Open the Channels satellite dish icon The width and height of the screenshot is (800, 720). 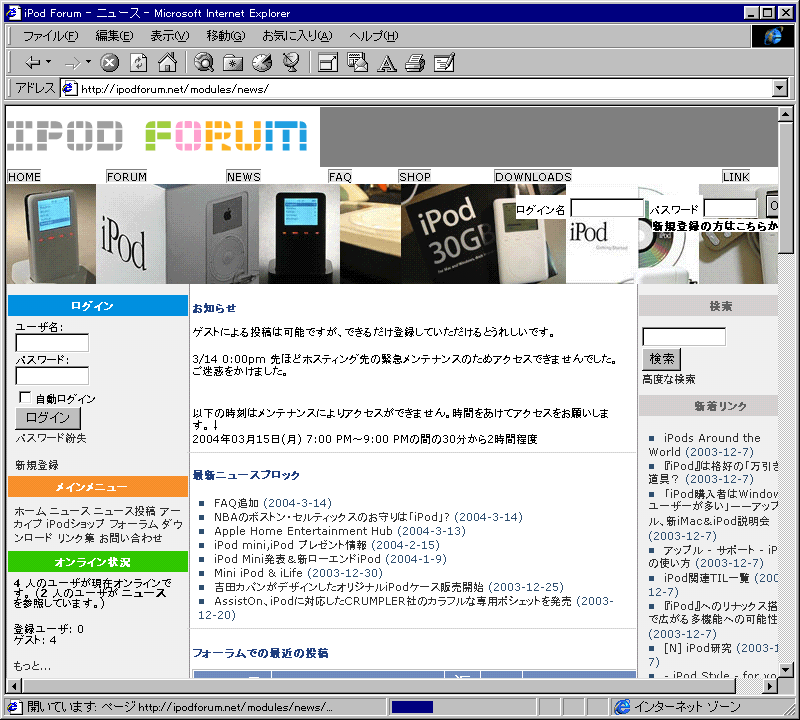point(291,62)
